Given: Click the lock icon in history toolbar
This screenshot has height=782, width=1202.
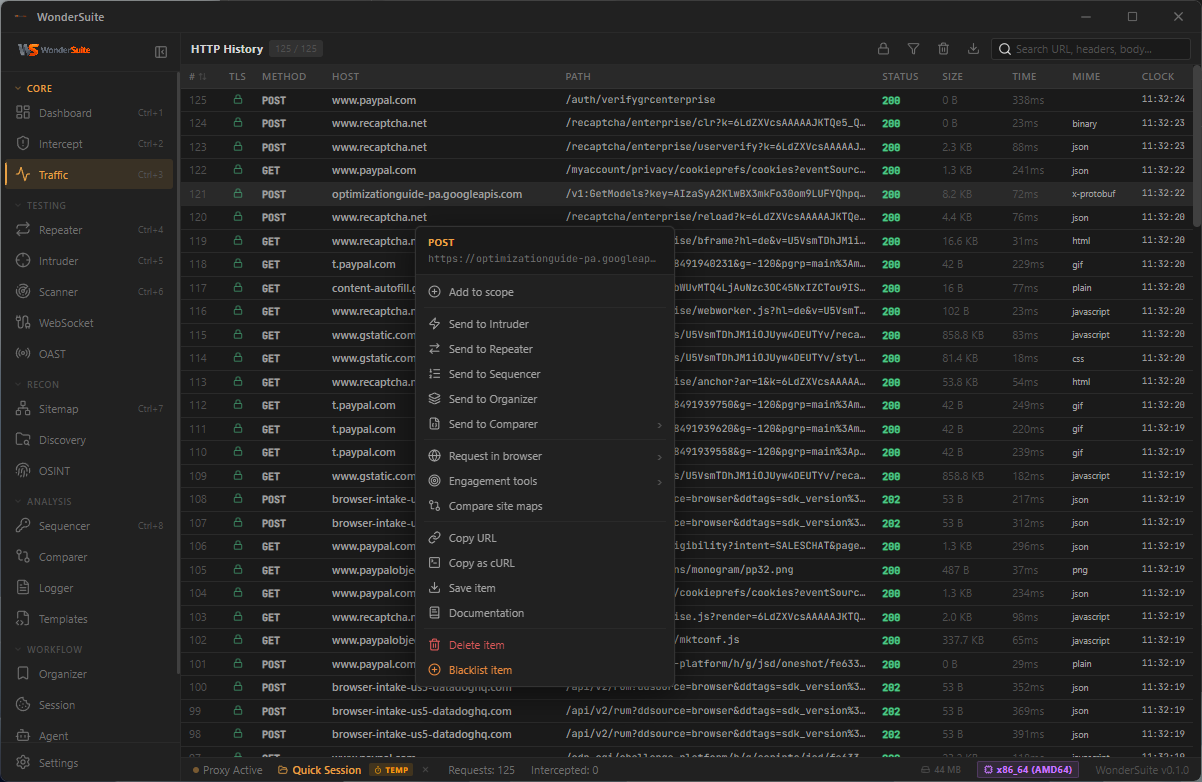Looking at the screenshot, I should coord(883,49).
